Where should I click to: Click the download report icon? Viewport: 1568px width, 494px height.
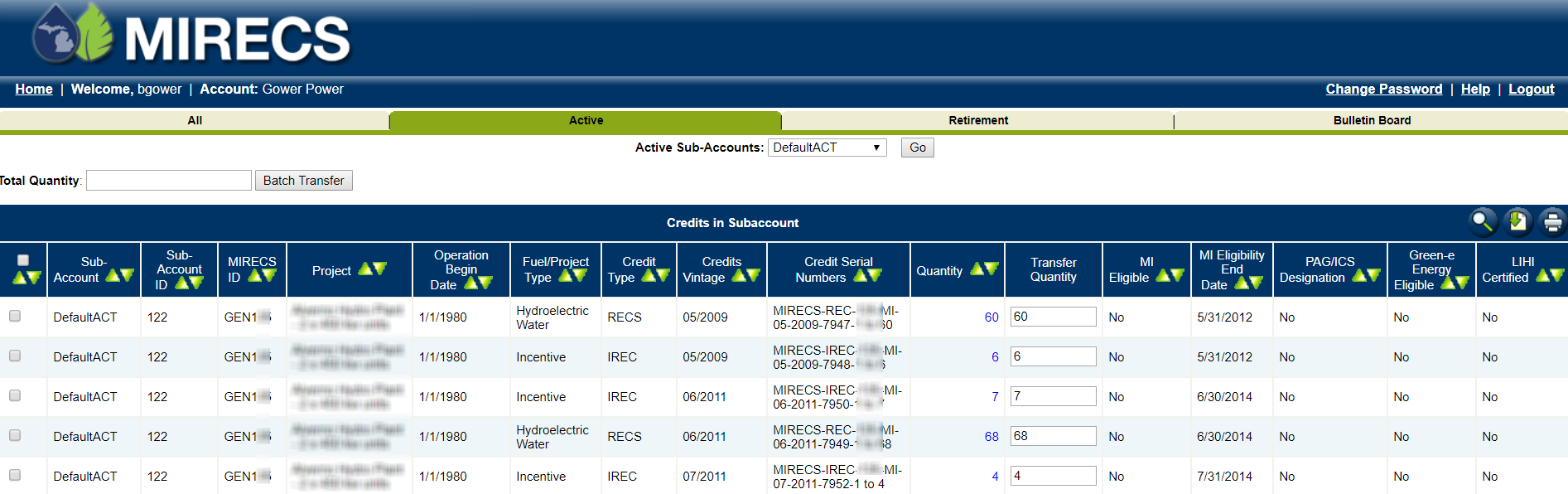(x=1517, y=221)
